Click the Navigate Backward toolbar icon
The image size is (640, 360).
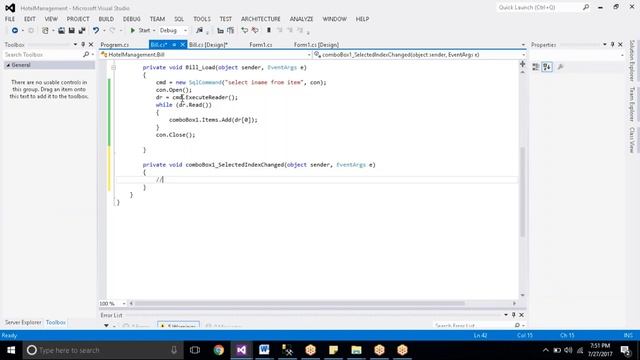(15, 31)
